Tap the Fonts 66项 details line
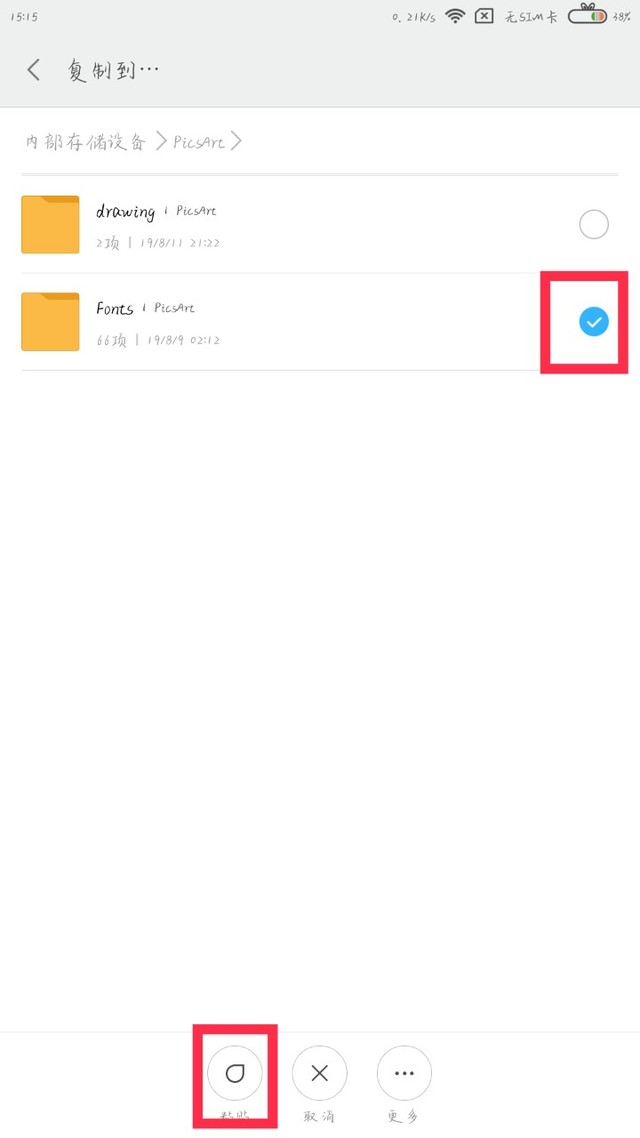Screen dimensions: 640x1138 [158, 340]
